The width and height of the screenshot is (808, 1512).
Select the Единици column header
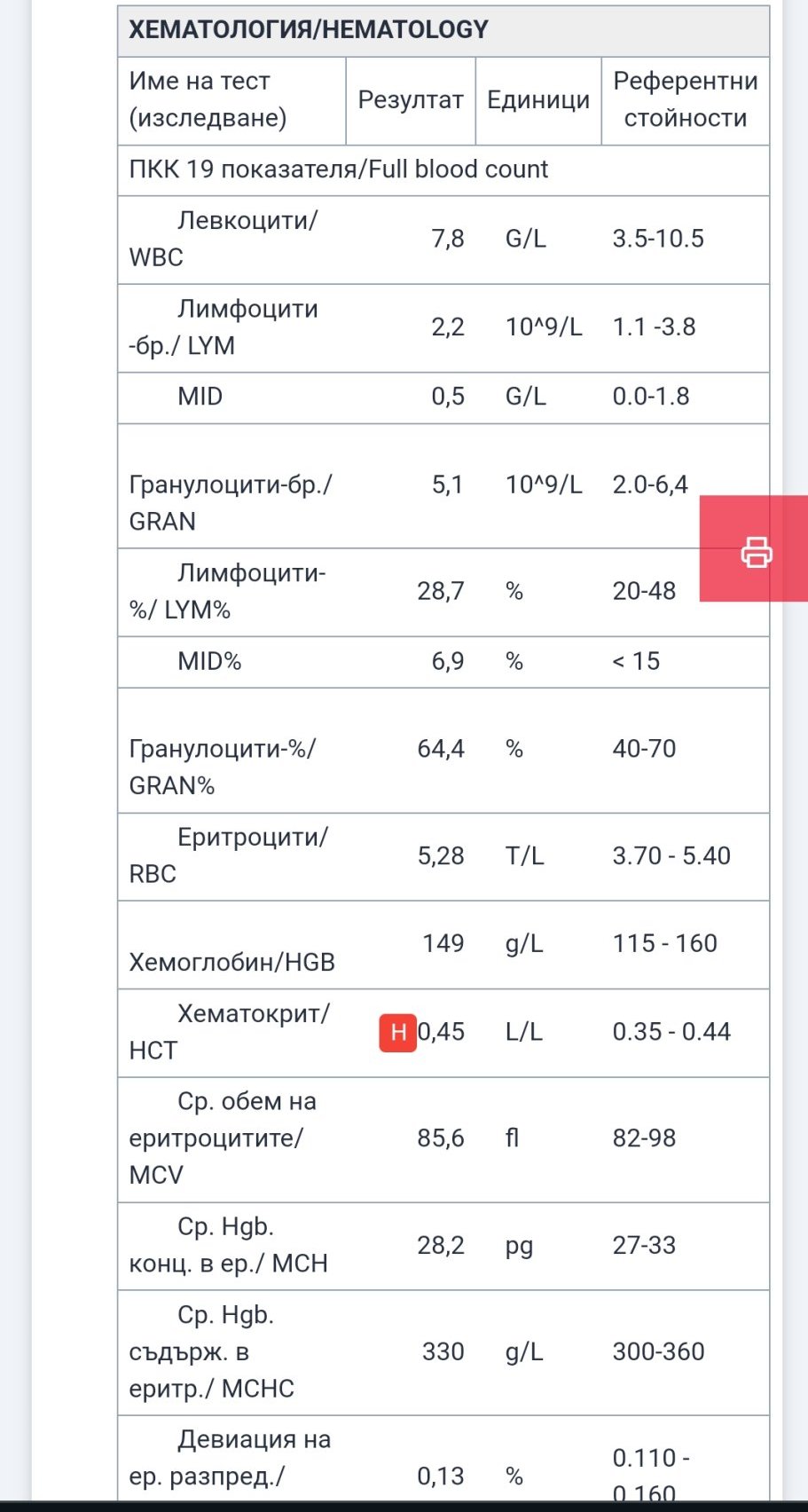click(538, 99)
